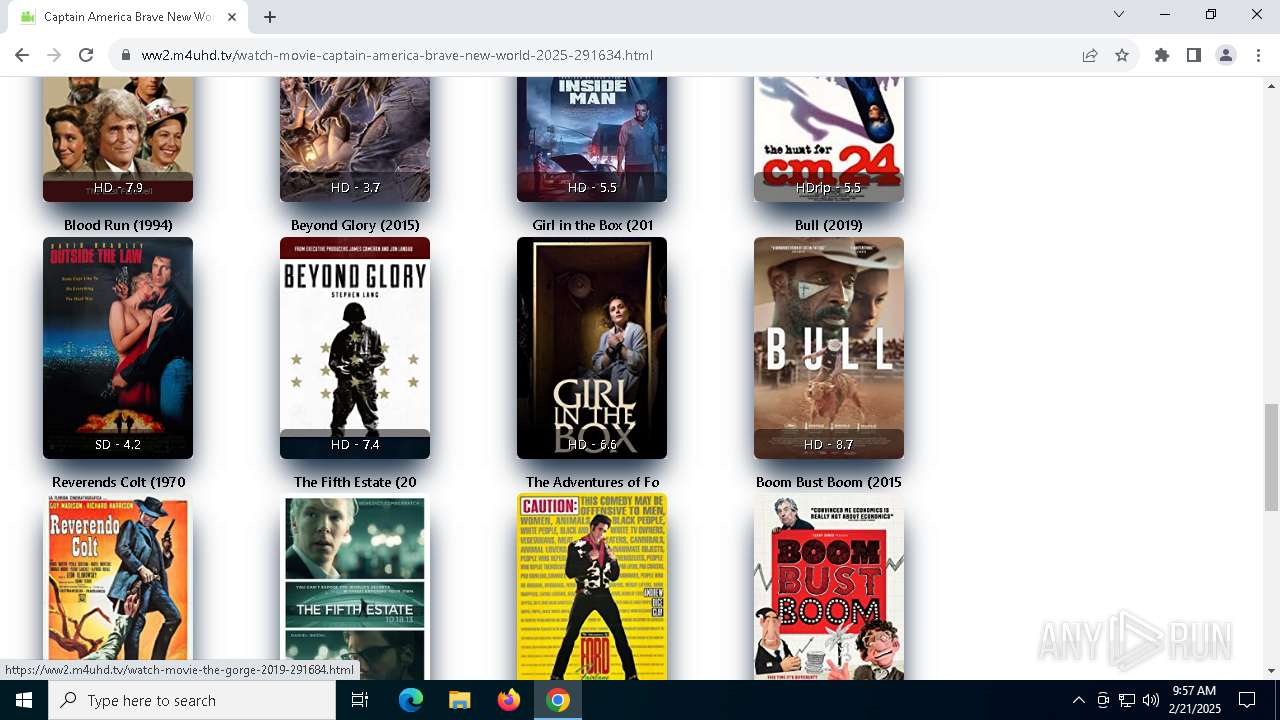View the site lock icon info
This screenshot has width=1280, height=720.
point(126,55)
